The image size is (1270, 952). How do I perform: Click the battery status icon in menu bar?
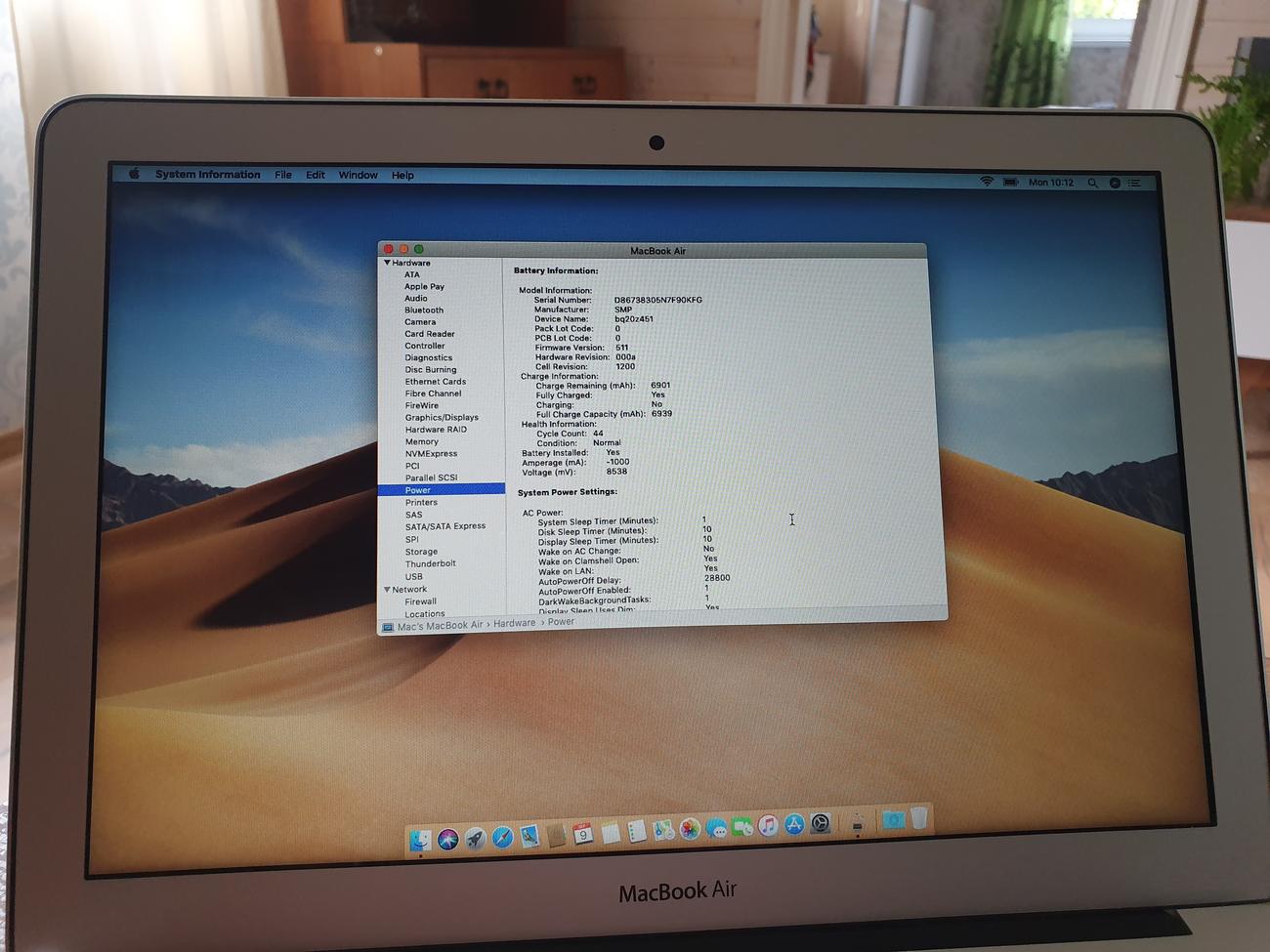(1011, 182)
